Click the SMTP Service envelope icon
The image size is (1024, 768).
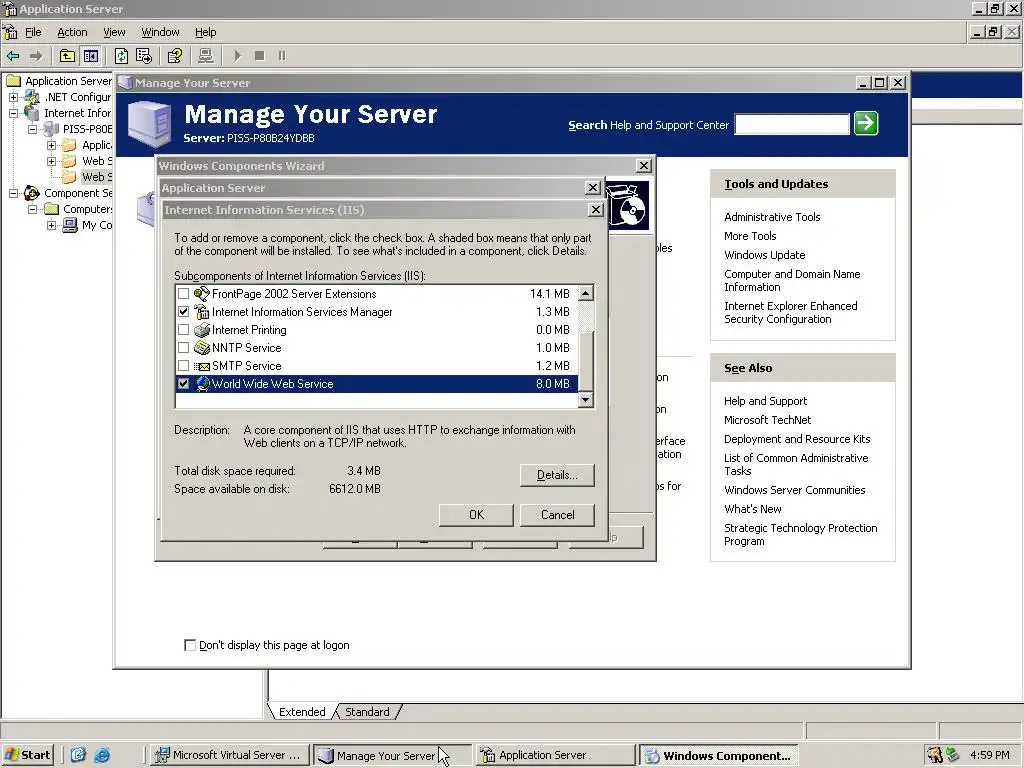coord(202,366)
